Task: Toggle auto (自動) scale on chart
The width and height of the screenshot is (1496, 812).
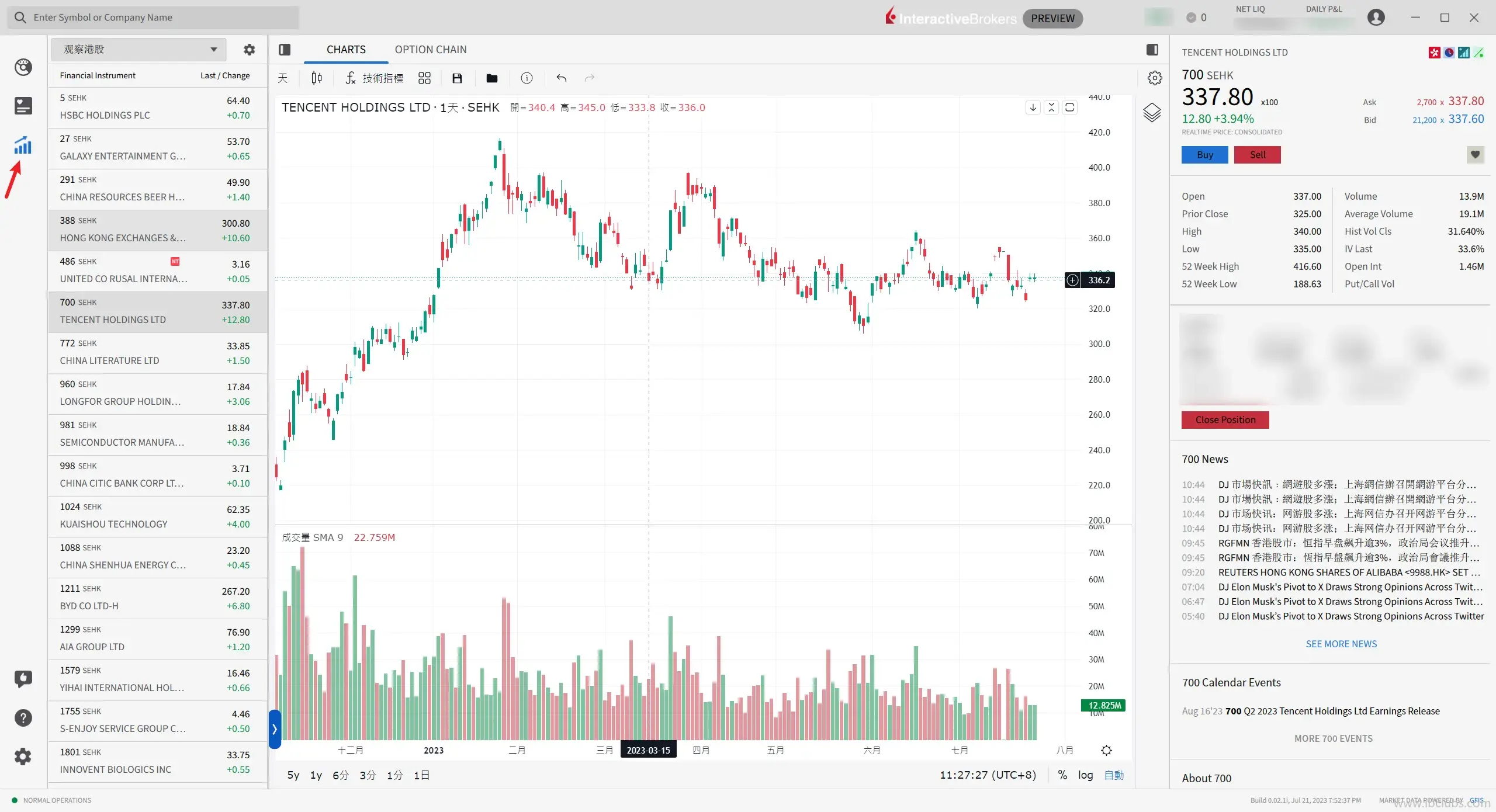Action: tap(1114, 775)
